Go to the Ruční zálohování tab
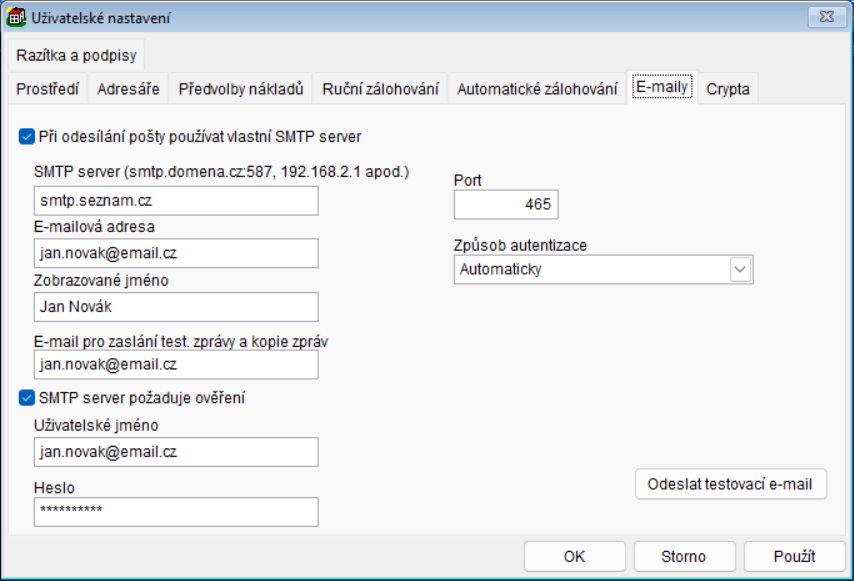 [x=380, y=89]
